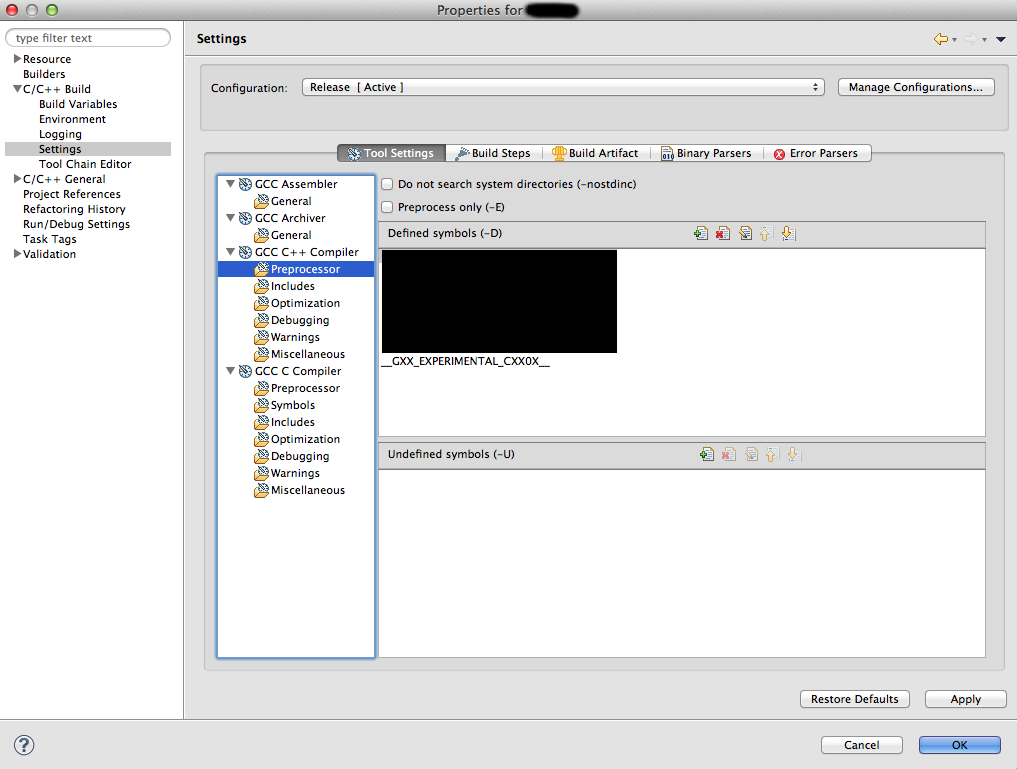Screen dimensions: 1017x769
Task: Open the Configuration dropdown
Action: click(x=562, y=87)
